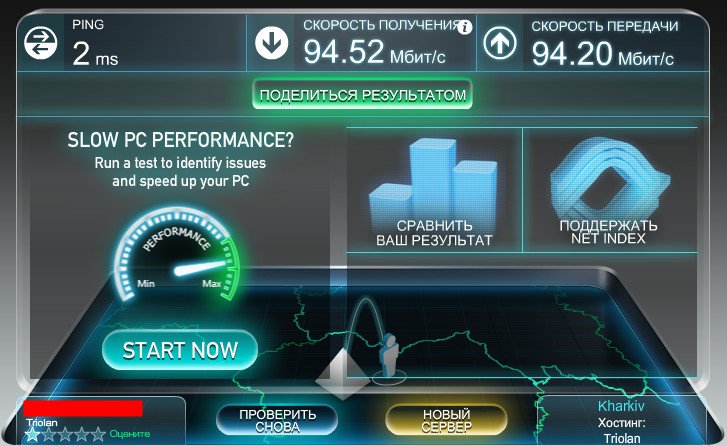This screenshot has height=446, width=727.
Task: Click the Kharkiv server name
Action: (x=621, y=406)
